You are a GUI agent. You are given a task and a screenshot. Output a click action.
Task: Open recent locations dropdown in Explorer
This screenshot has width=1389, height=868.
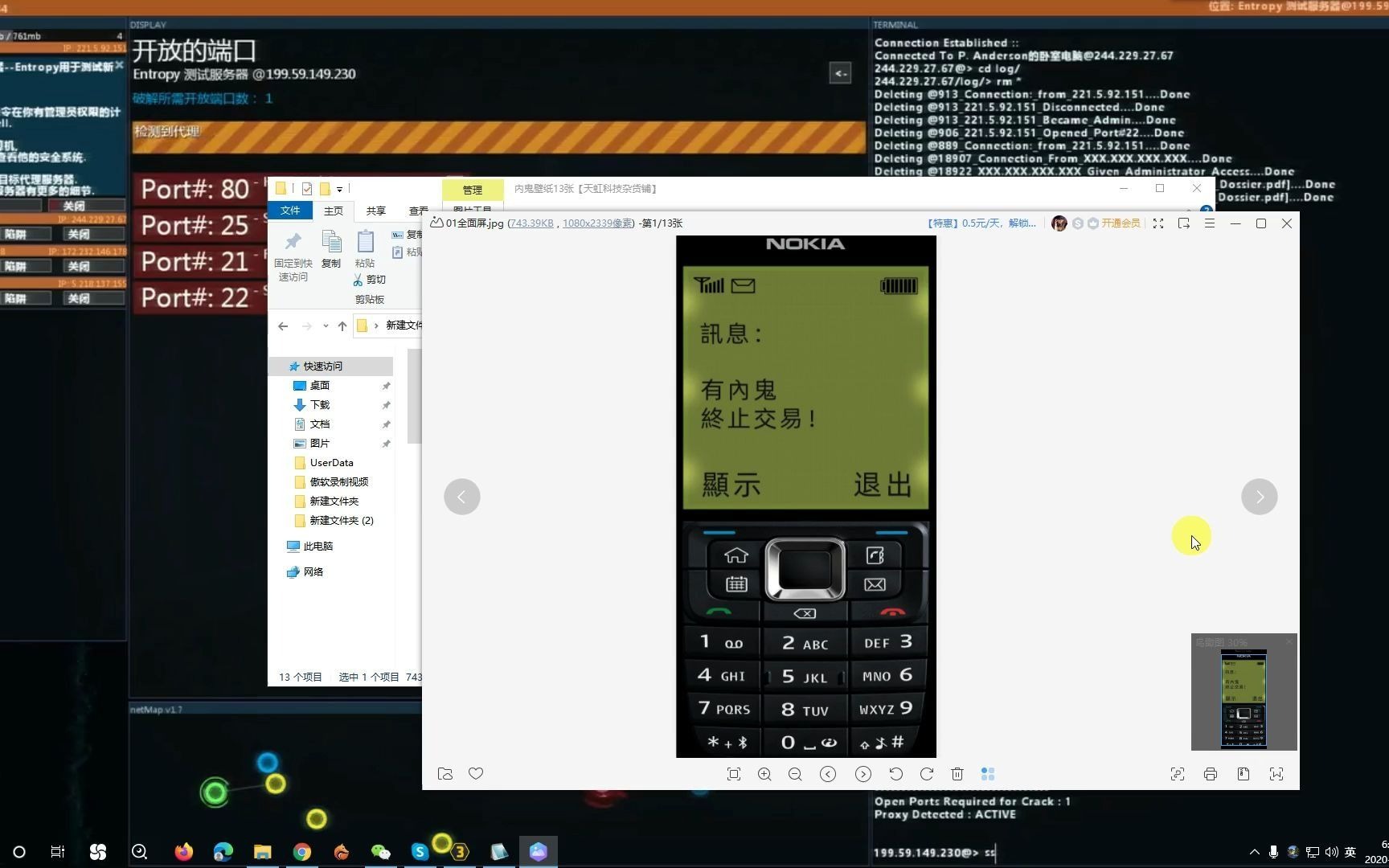pos(326,325)
